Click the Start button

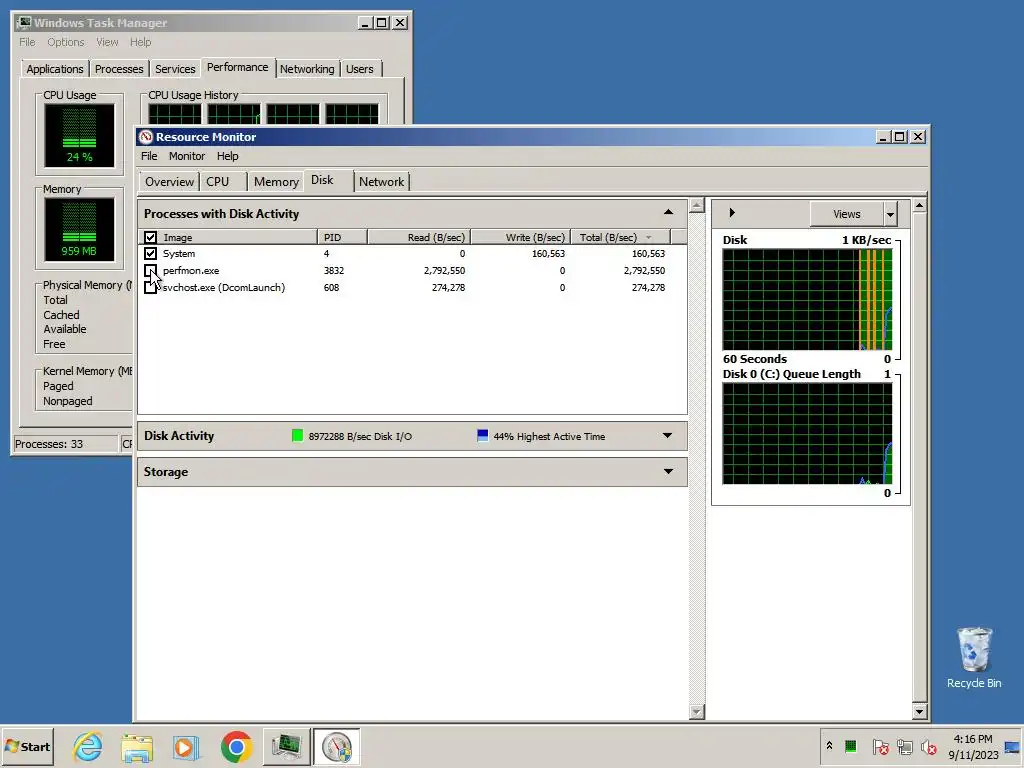click(27, 747)
